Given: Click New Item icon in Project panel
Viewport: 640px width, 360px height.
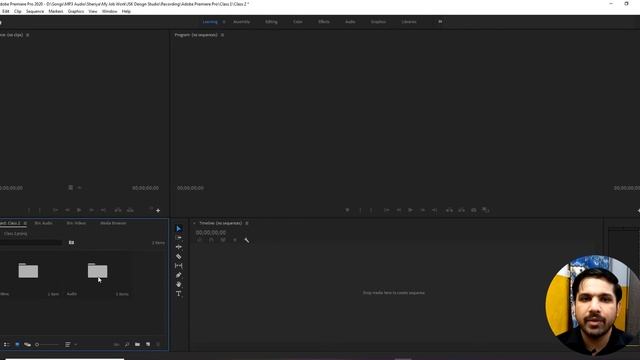Looking at the screenshot, I should point(148,344).
